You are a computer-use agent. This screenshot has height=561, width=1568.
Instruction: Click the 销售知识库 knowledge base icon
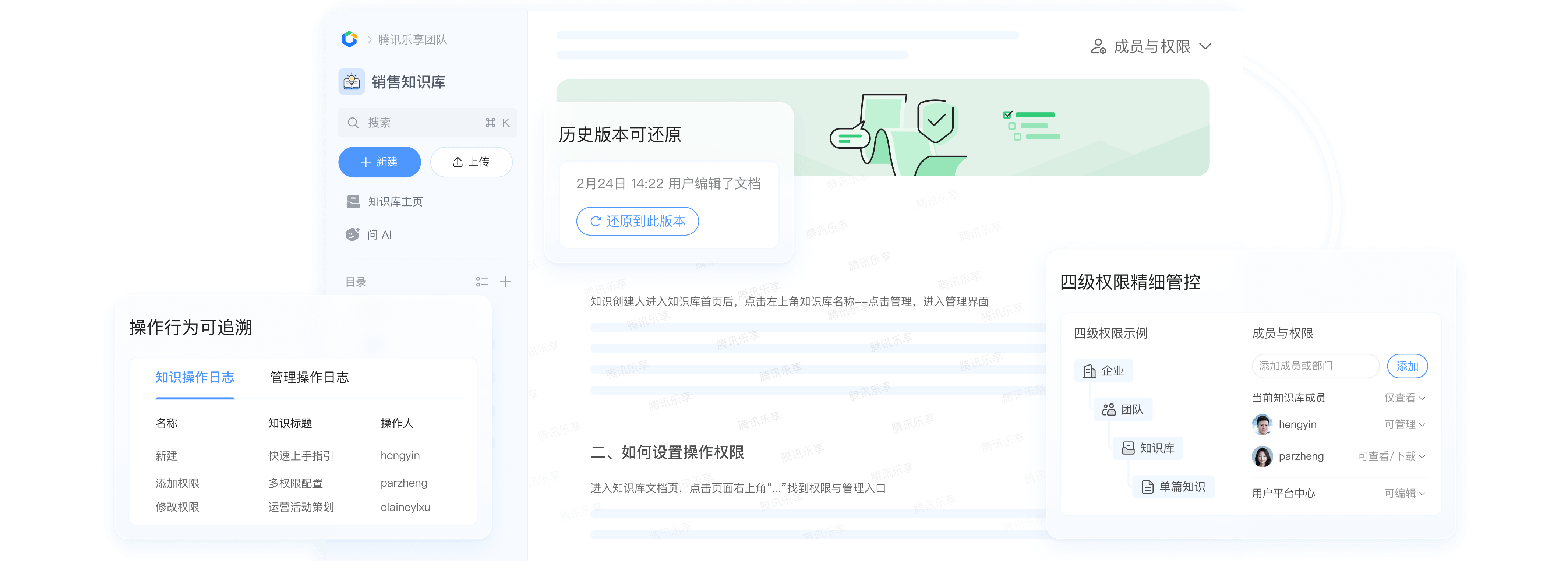(x=351, y=81)
